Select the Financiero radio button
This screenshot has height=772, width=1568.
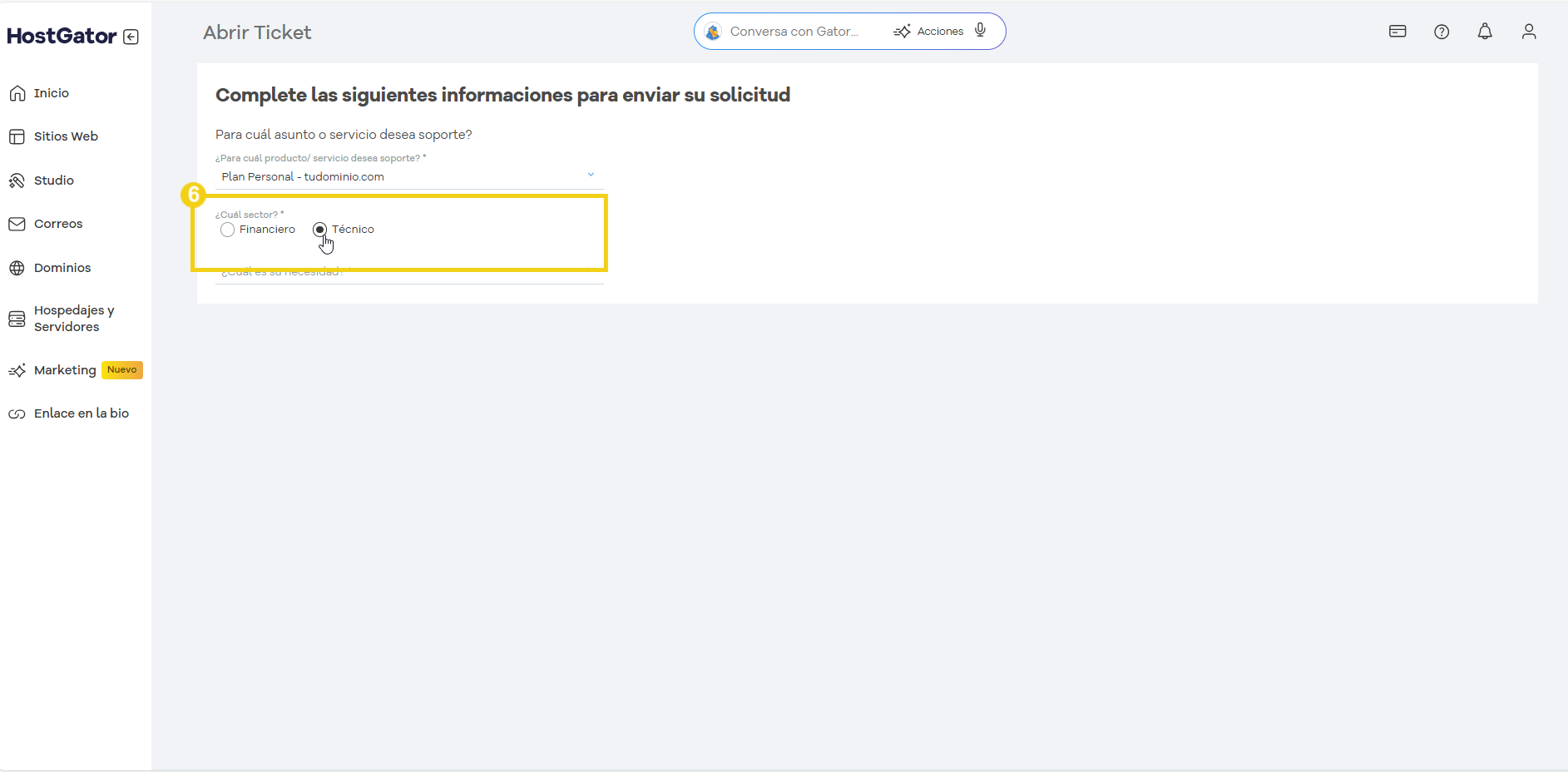coord(227,230)
